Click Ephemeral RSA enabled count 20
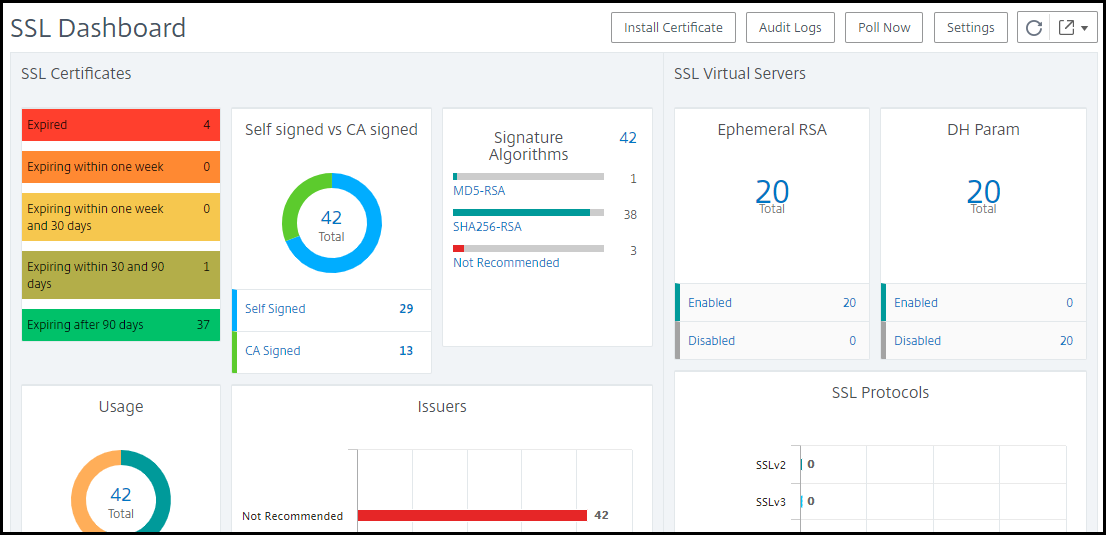The image size is (1106, 535). 849,303
